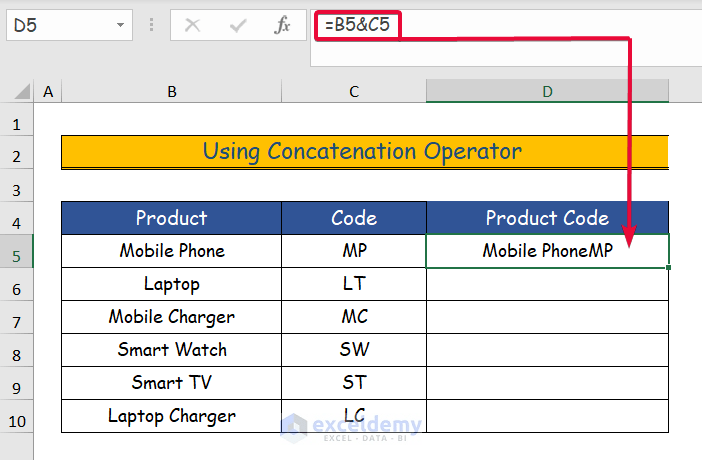Click the Product Code header cell
702x460 pixels.
547,218
